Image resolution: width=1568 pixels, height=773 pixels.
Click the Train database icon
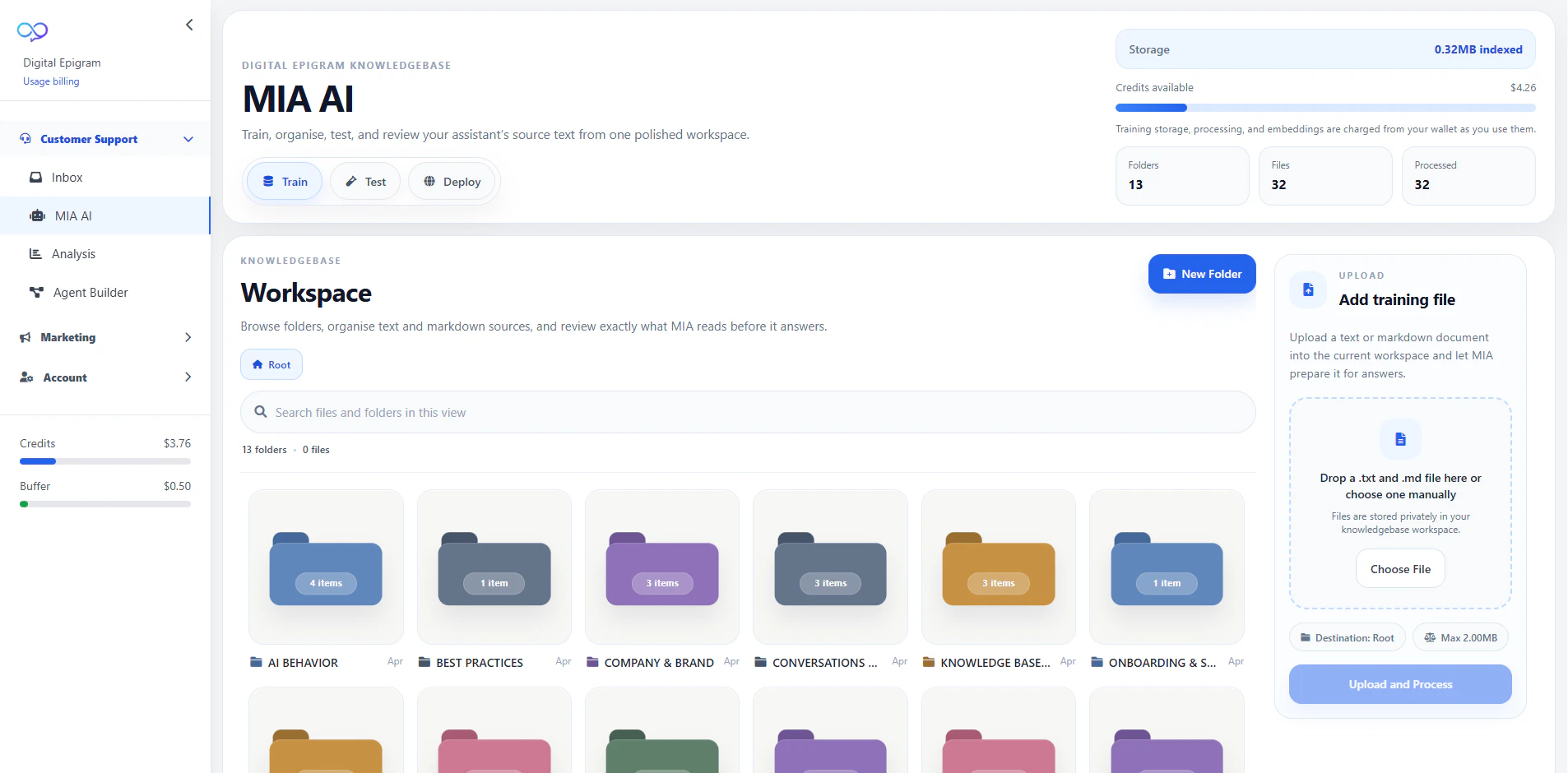pyautogui.click(x=268, y=181)
